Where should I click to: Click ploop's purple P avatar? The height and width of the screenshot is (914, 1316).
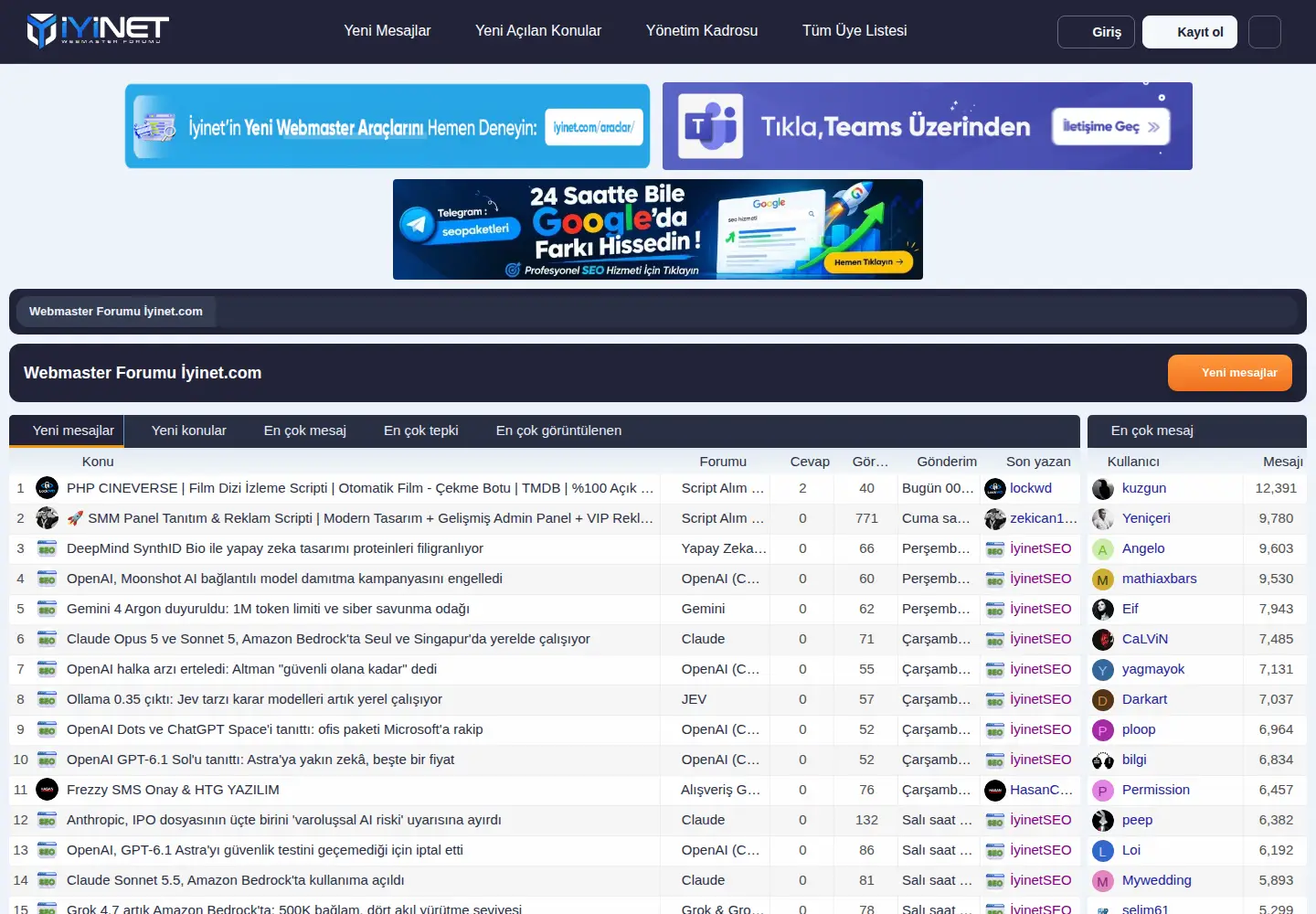coord(1103,730)
